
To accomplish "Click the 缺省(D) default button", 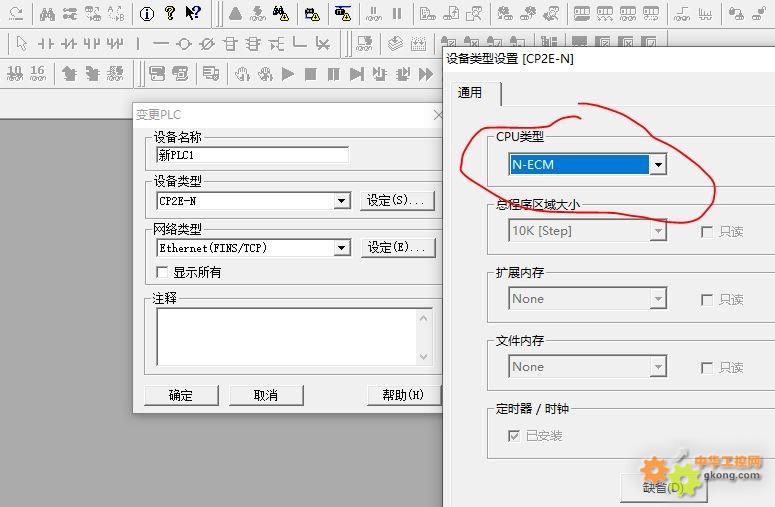I will coord(663,488).
